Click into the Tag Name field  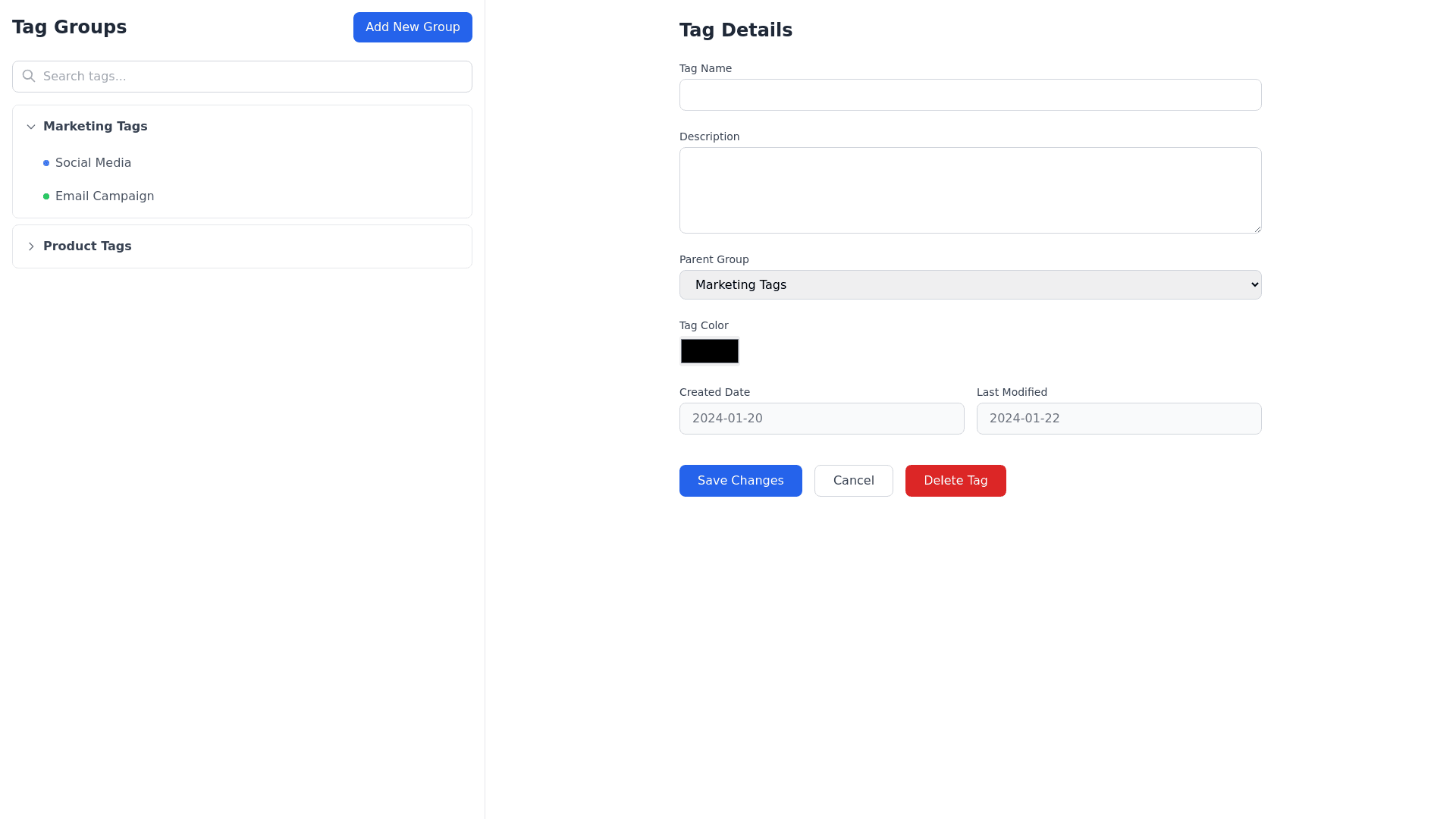970,95
